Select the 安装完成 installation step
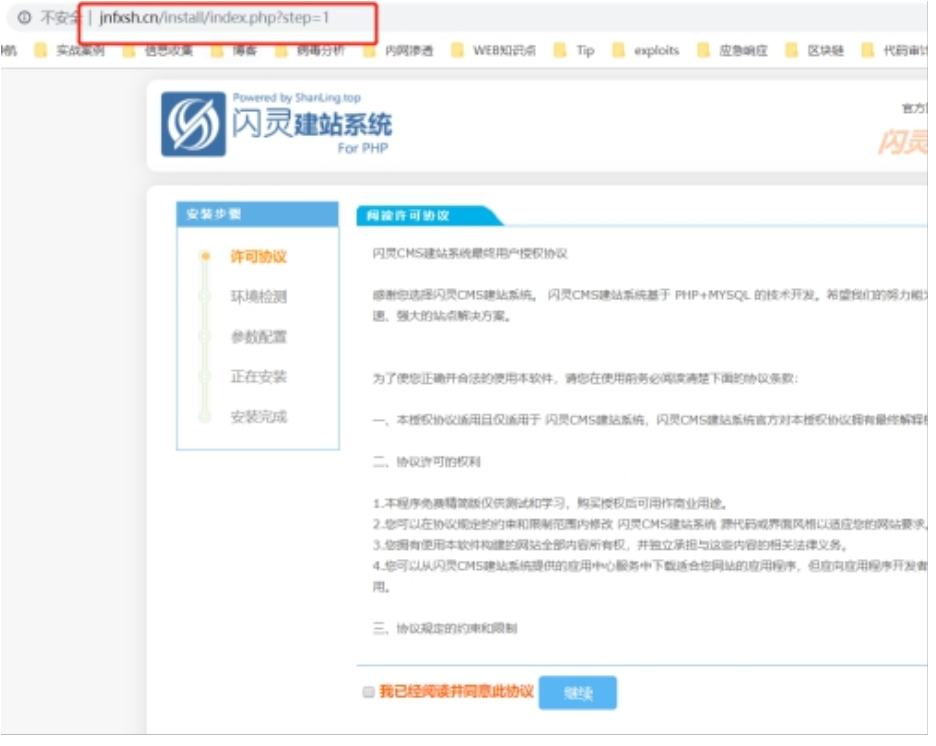This screenshot has height=746, width=936. click(x=260, y=418)
